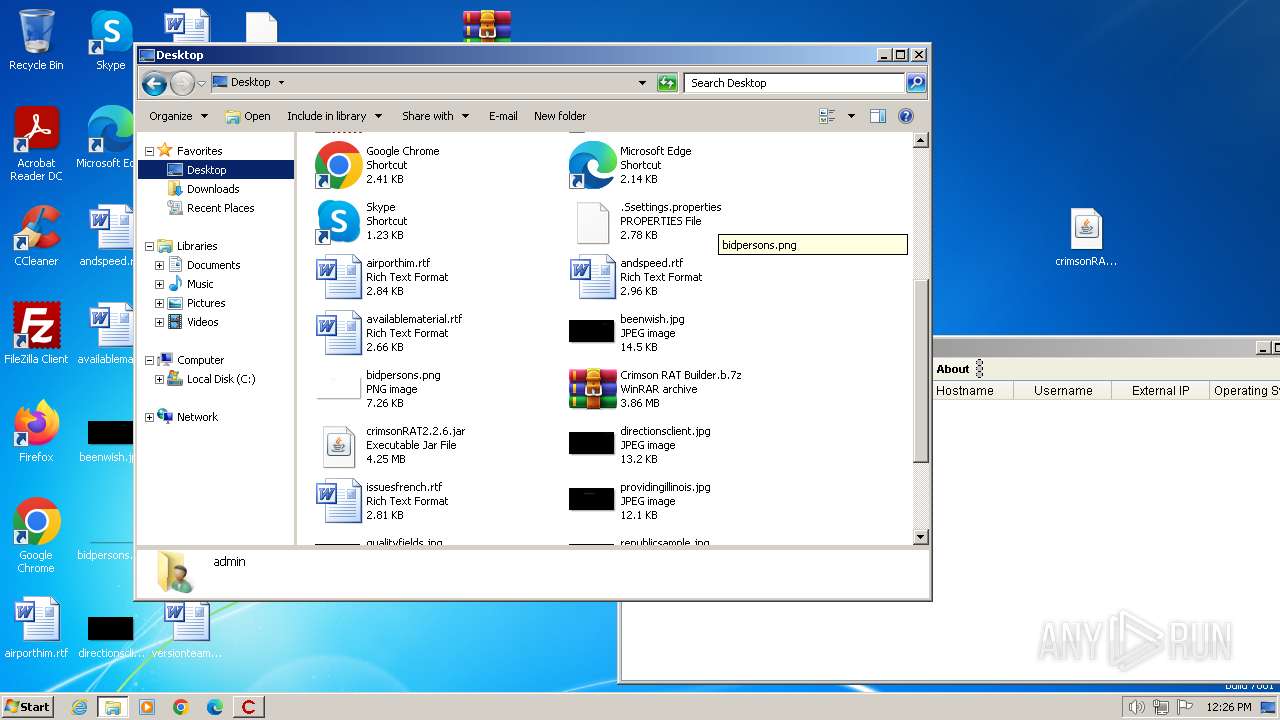Open recent pages dropdown beside Forward button
Screen dimensions: 1280x720
point(201,83)
